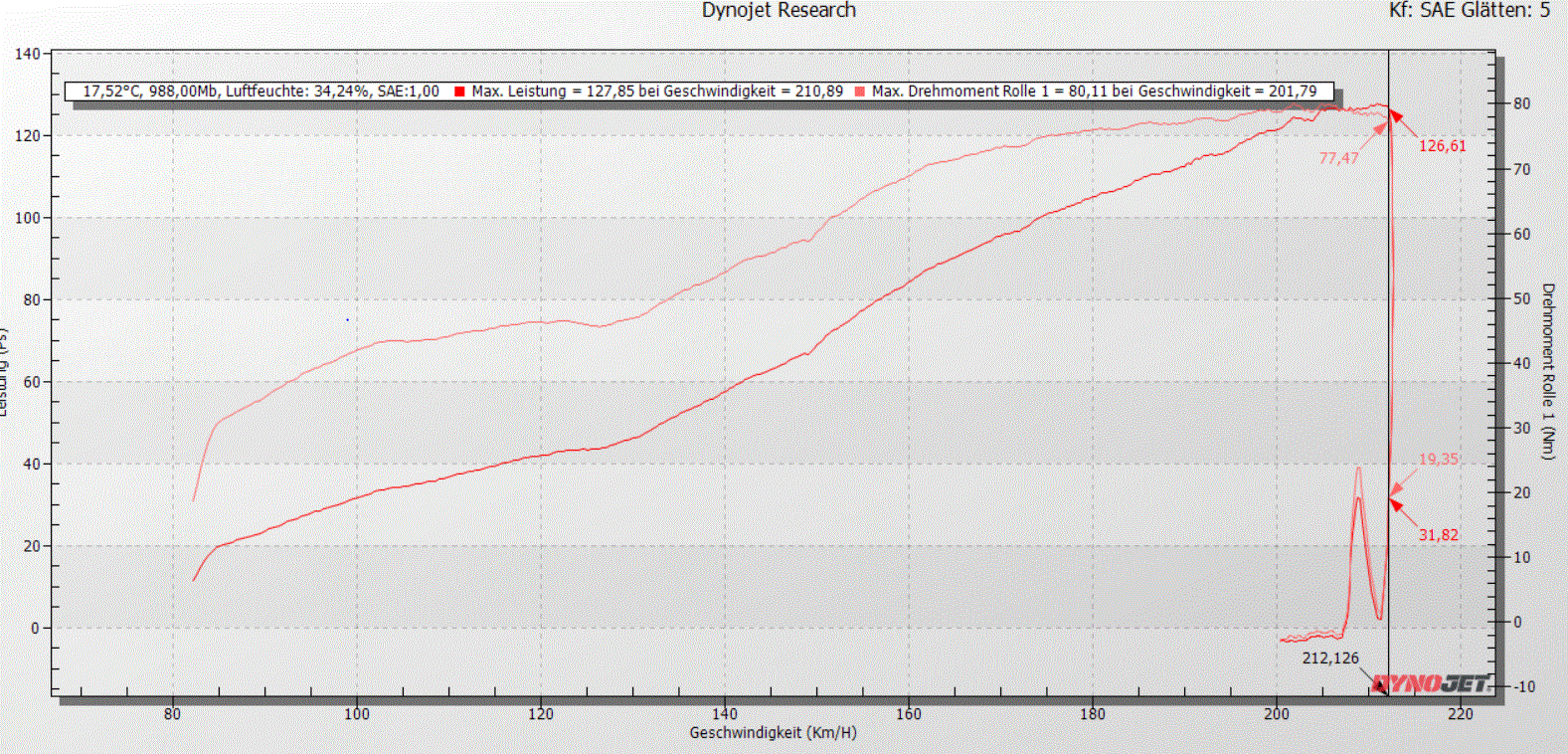Screen dimensions: 1568x754
Task: Select the 77,47 torque value marker
Action: (1338, 158)
